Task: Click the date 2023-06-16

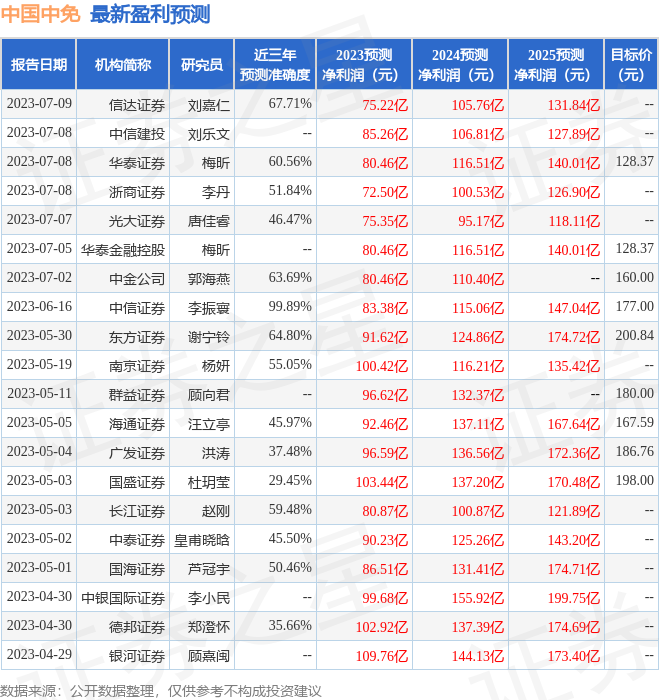Action: 39,306
